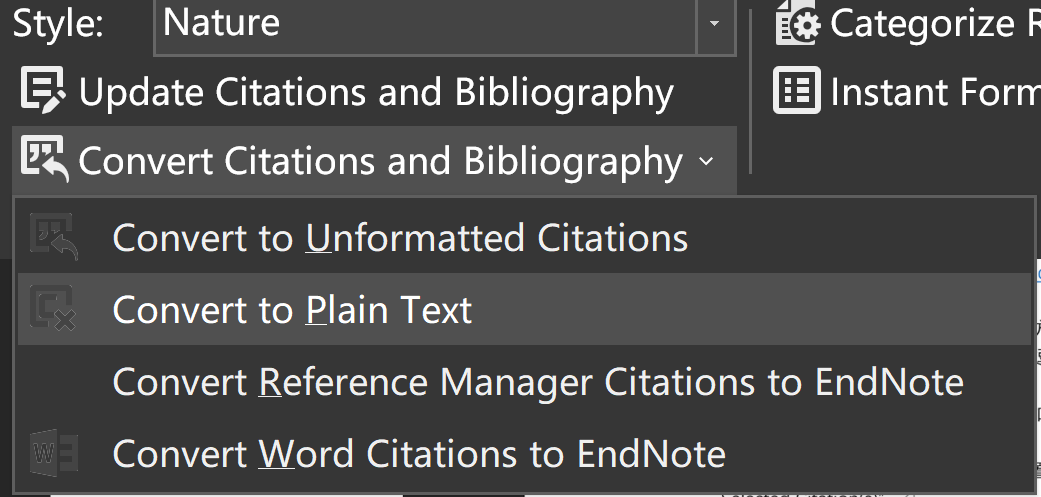Click the Categorize References gear icon

pyautogui.click(x=799, y=23)
